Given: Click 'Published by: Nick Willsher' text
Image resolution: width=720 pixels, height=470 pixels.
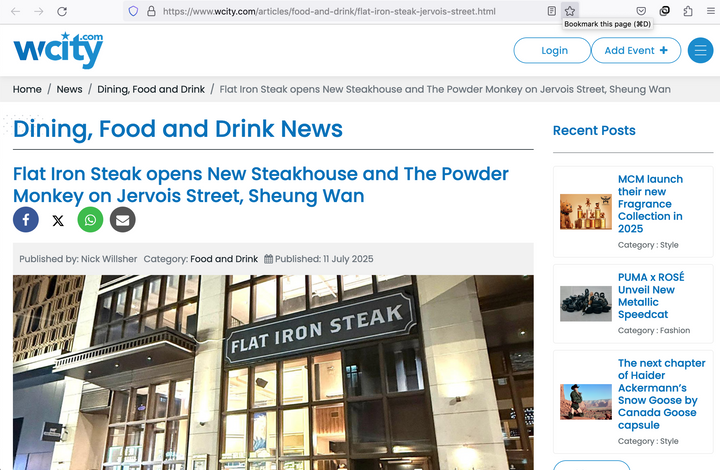Looking at the screenshot, I should click(78, 259).
